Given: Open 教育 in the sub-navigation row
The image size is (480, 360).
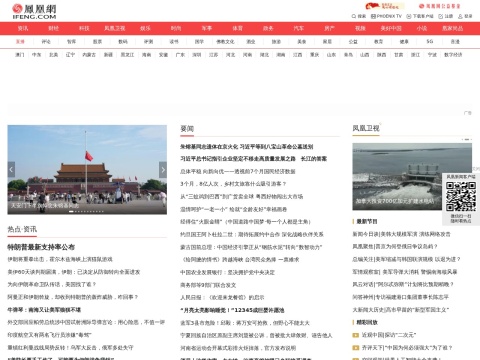Looking at the screenshot, I should pos(378,42).
